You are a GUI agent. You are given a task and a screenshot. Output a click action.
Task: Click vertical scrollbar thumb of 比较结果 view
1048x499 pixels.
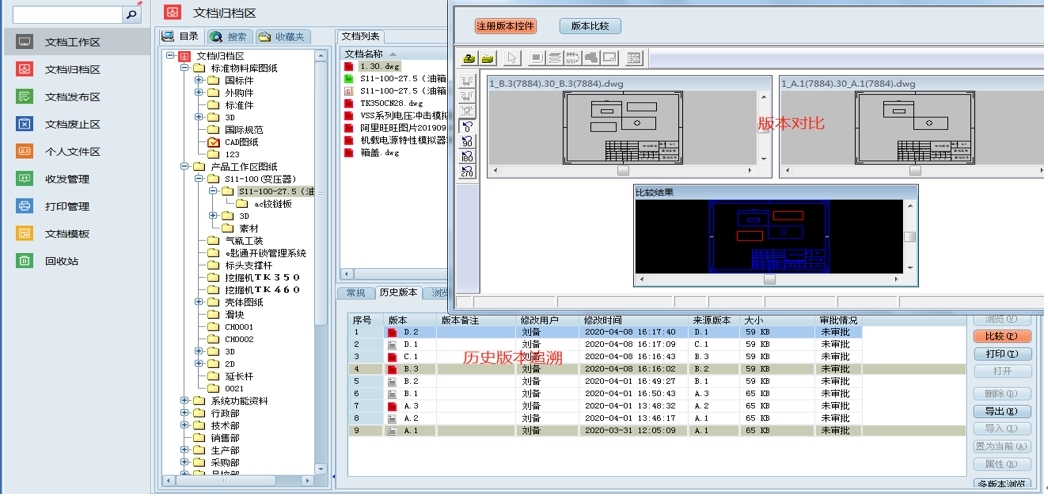point(910,236)
